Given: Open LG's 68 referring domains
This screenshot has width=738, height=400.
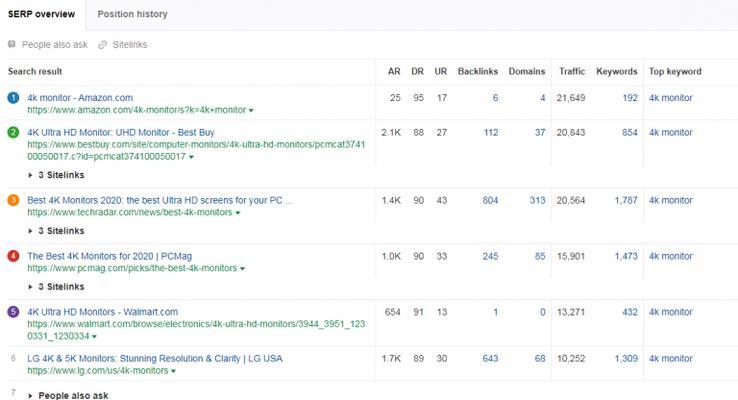Looking at the screenshot, I should 540,359.
